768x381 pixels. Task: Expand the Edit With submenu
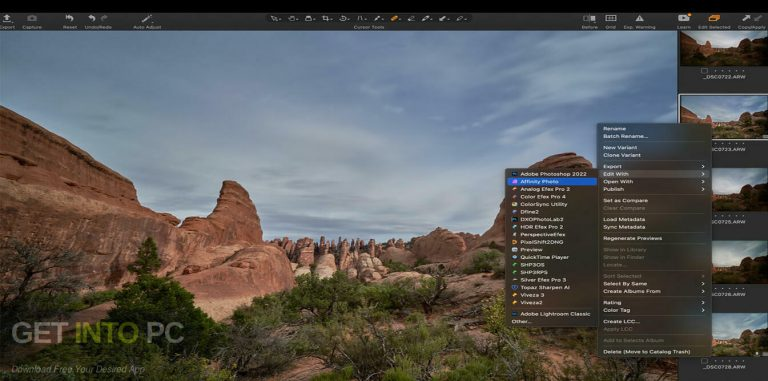tap(654, 174)
